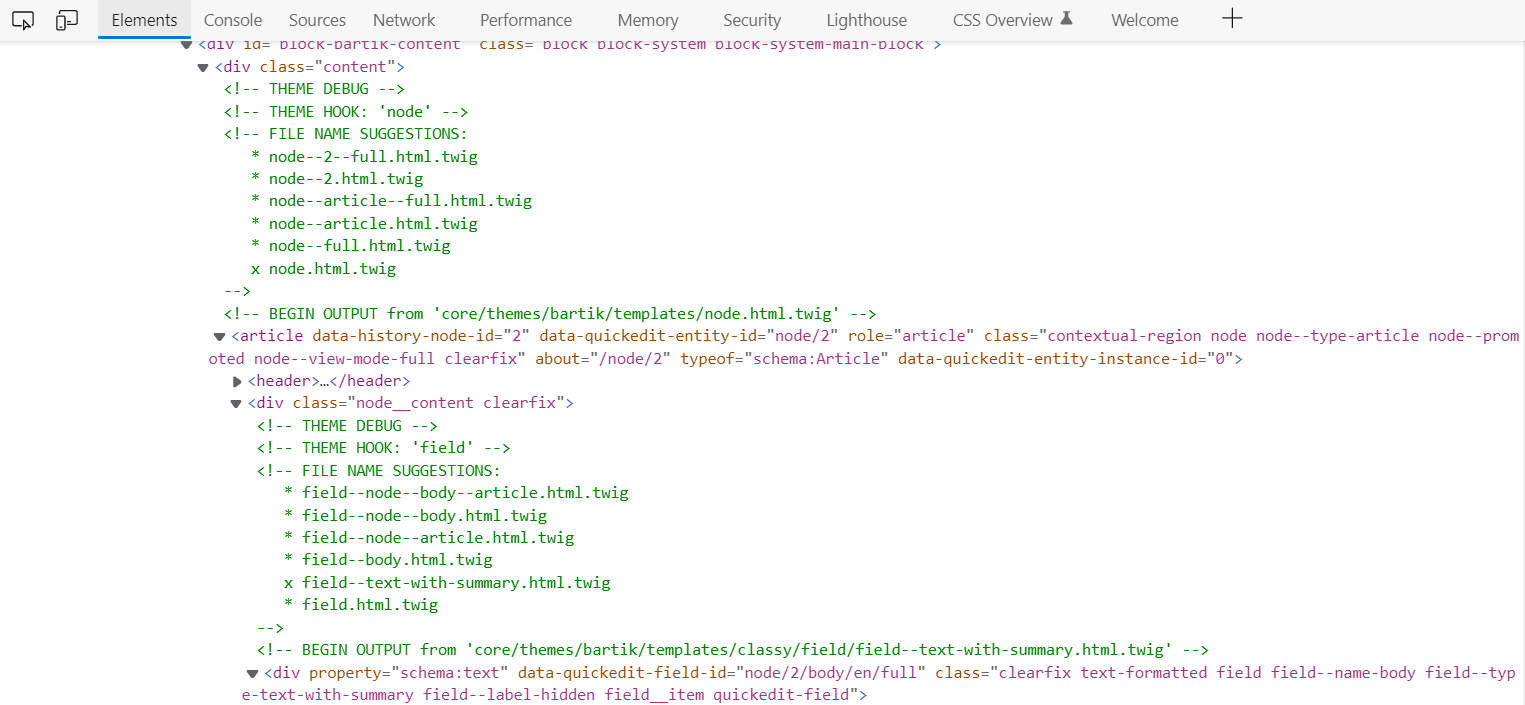The height and width of the screenshot is (705, 1525).
Task: Expand the collapsed header element
Action: click(237, 380)
